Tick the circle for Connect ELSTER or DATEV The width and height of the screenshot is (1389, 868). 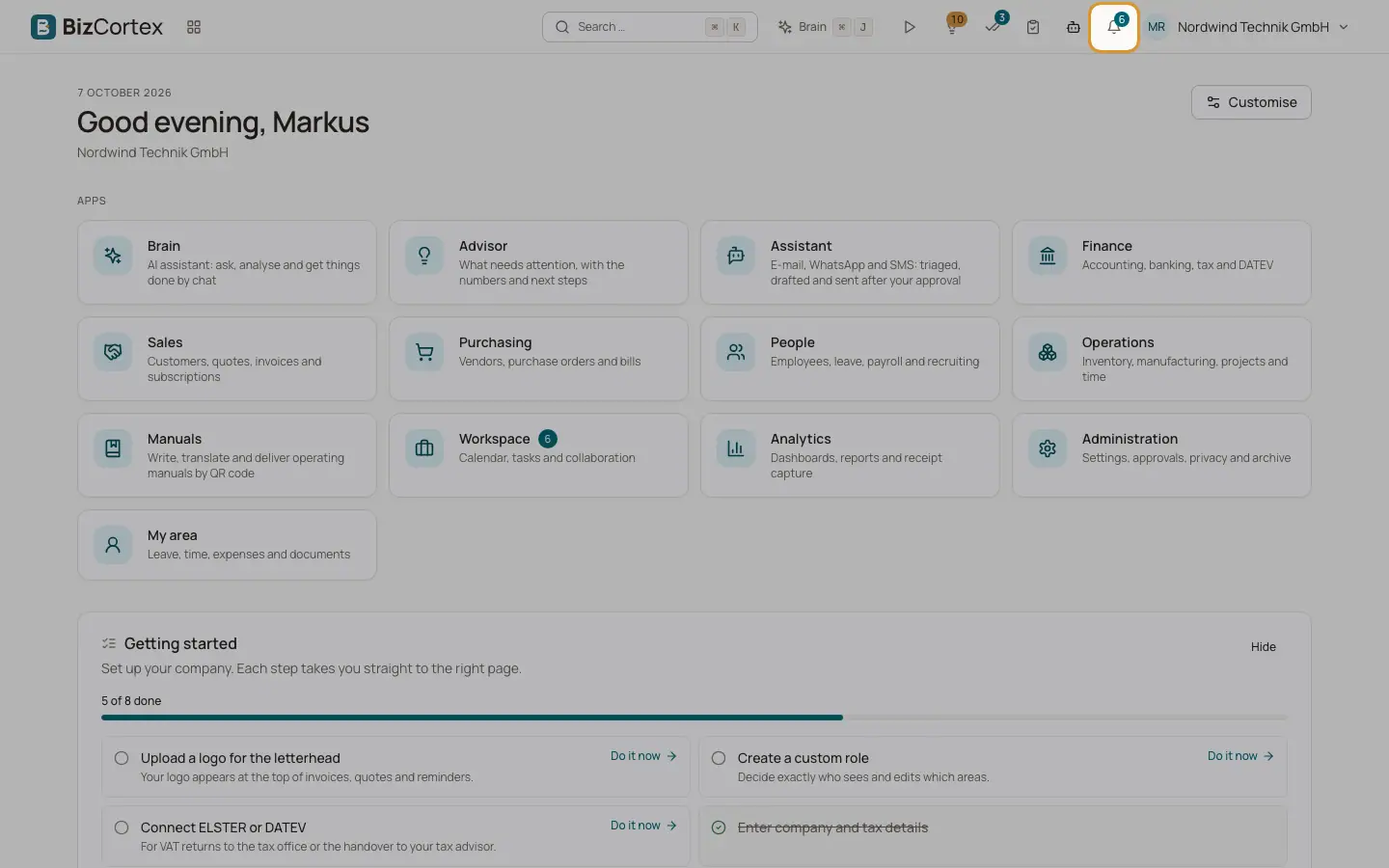(122, 827)
